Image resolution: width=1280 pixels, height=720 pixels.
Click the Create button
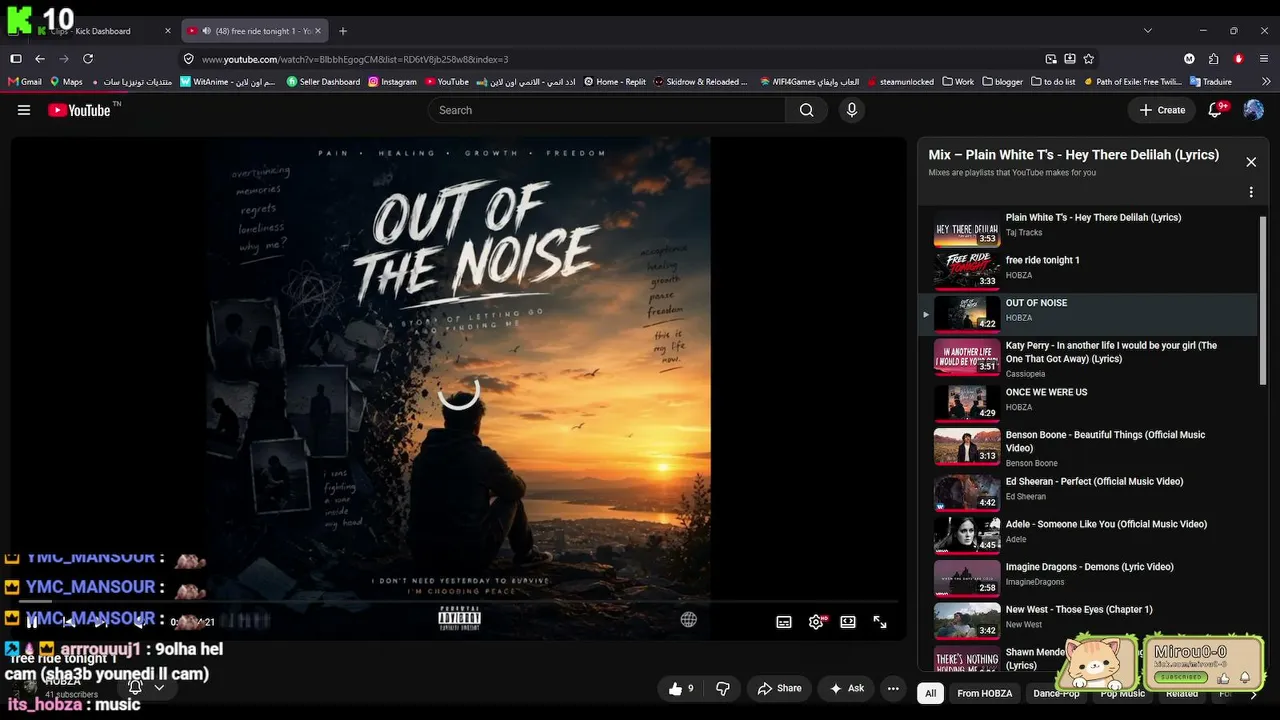pyautogui.click(x=1161, y=110)
